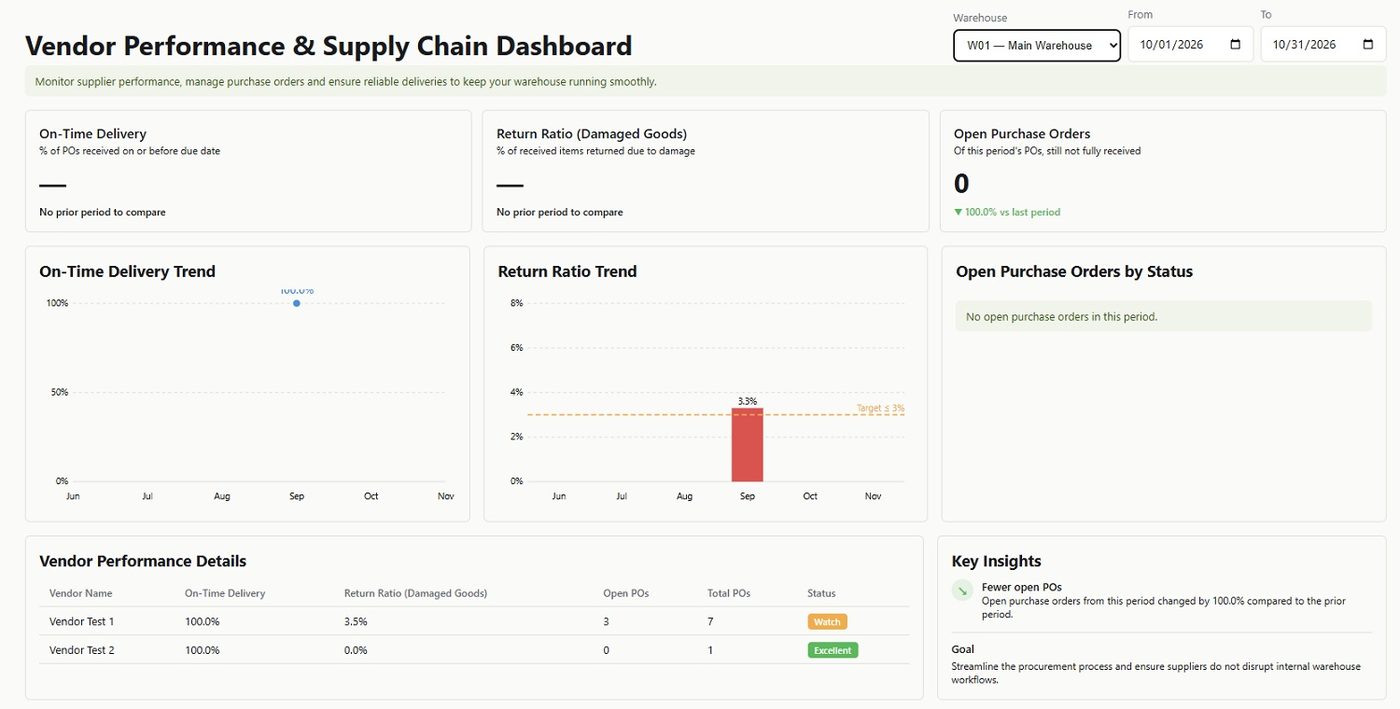The image size is (1400, 709).
Task: Click the Open POs column header
Action: pyautogui.click(x=626, y=593)
